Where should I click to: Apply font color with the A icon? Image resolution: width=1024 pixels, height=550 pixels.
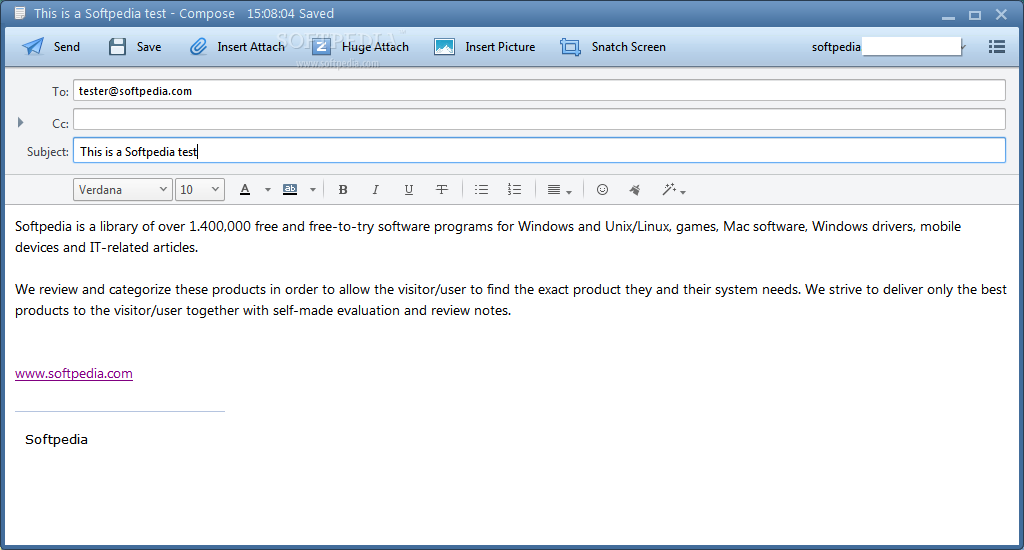click(x=245, y=189)
